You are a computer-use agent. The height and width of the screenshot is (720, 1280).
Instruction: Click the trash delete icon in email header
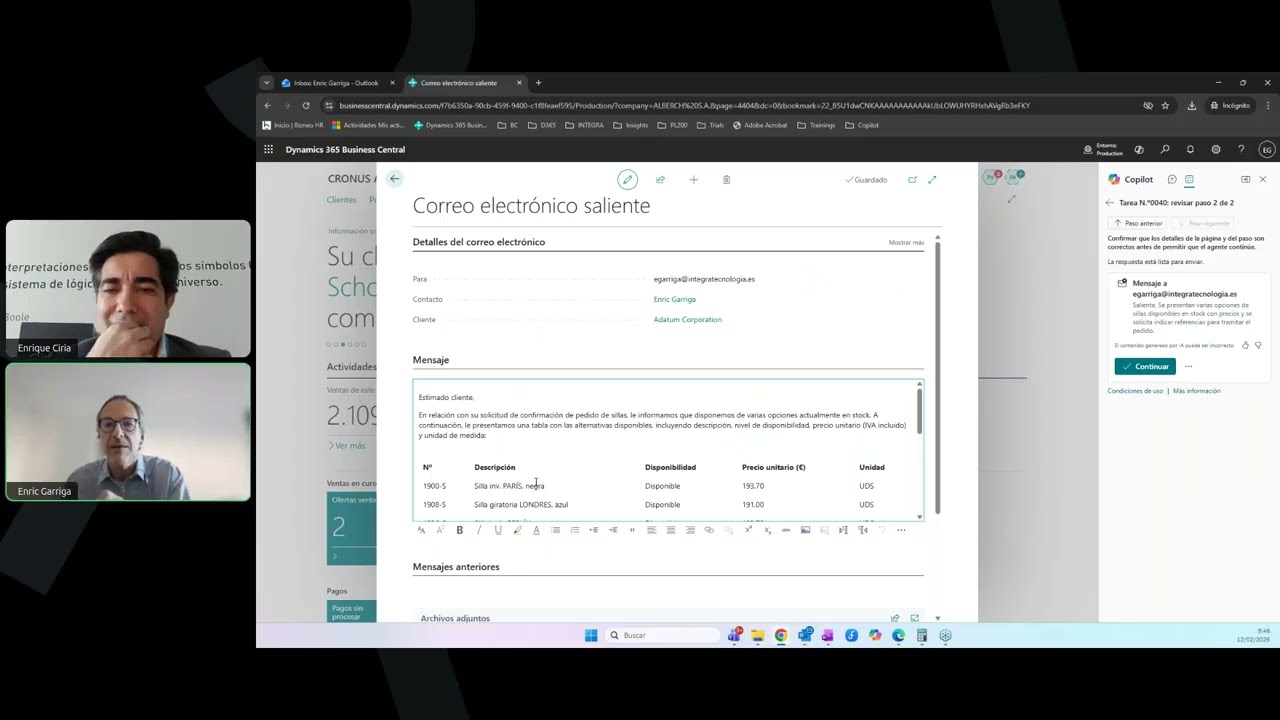pos(726,180)
